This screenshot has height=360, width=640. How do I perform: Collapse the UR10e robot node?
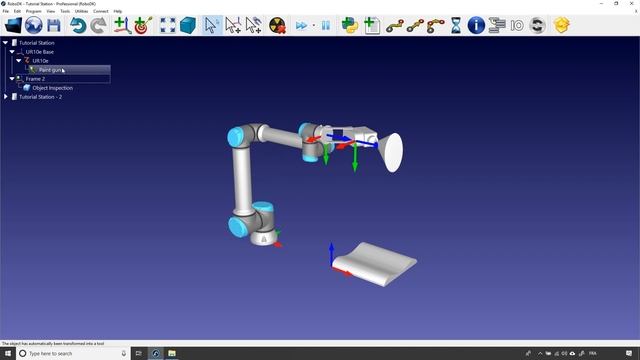coord(19,60)
